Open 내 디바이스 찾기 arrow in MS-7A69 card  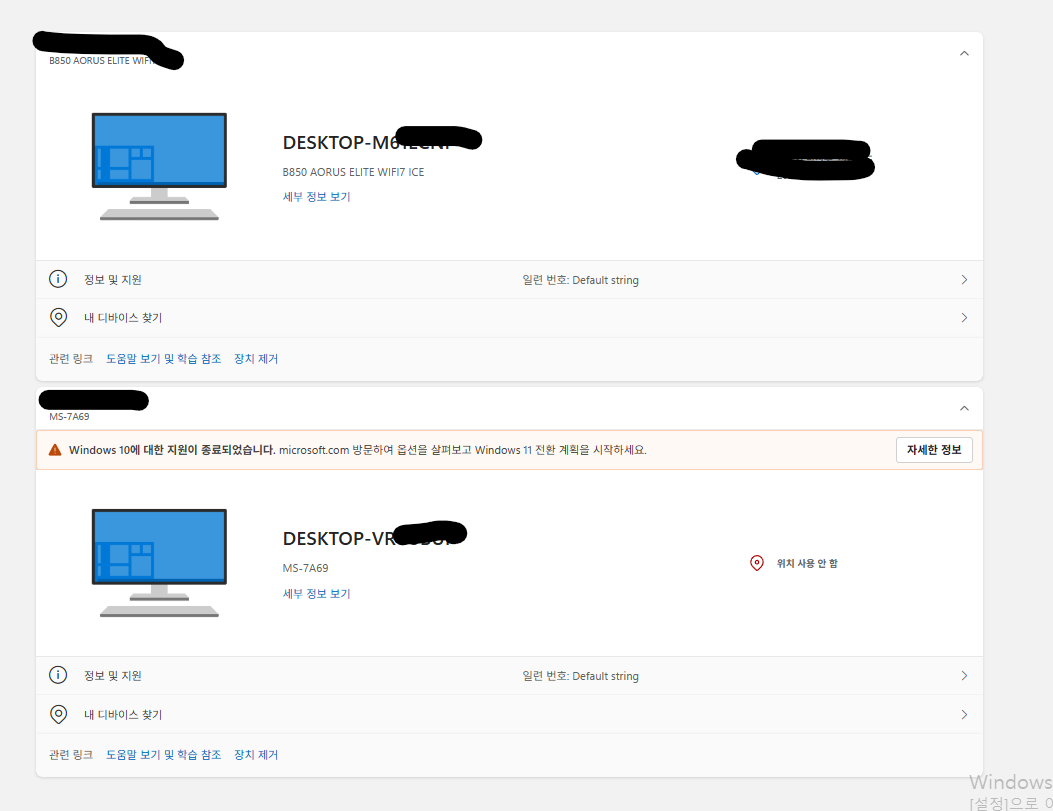964,714
